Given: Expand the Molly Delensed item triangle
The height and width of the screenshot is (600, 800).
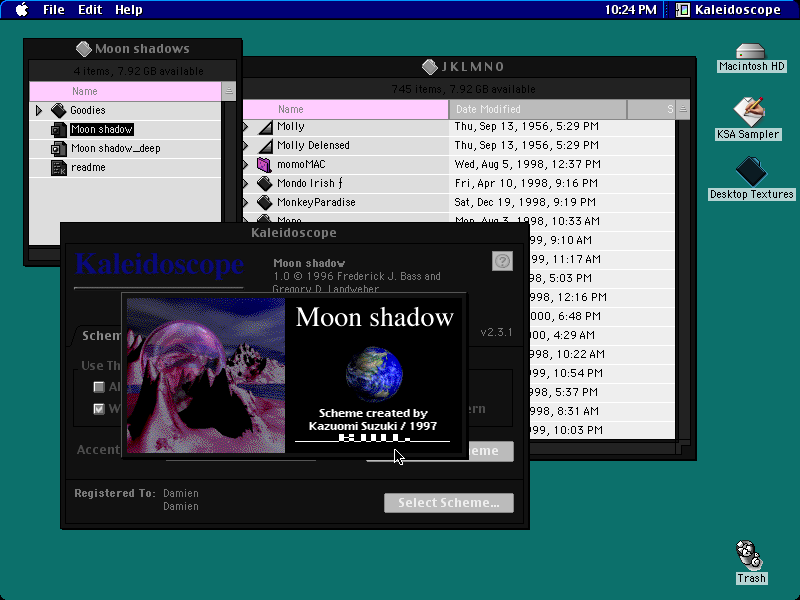Looking at the screenshot, I should [x=246, y=145].
